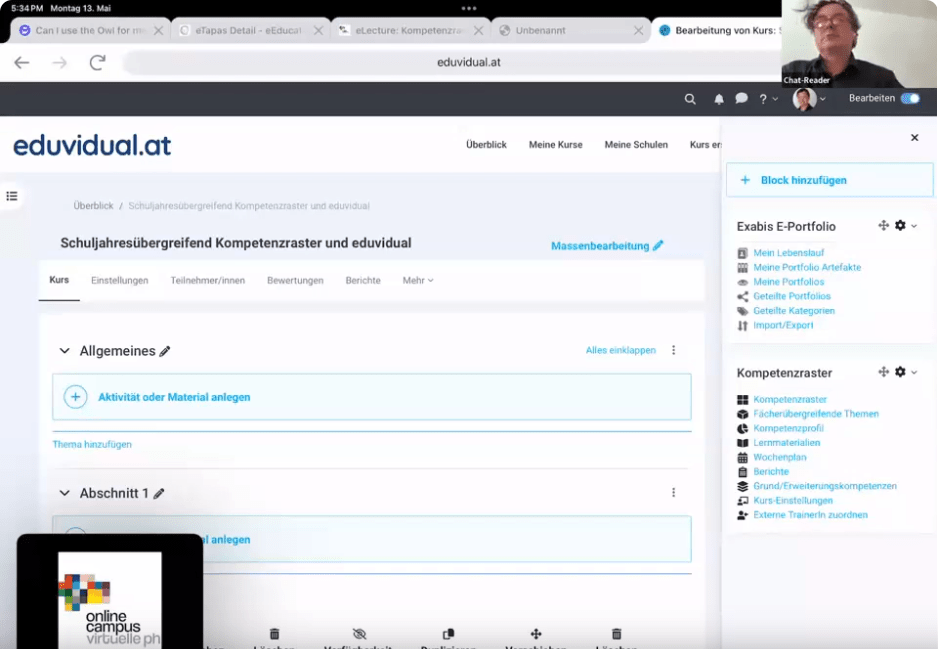938x649 pixels.
Task: Close the block drawer with X
Action: click(x=914, y=138)
